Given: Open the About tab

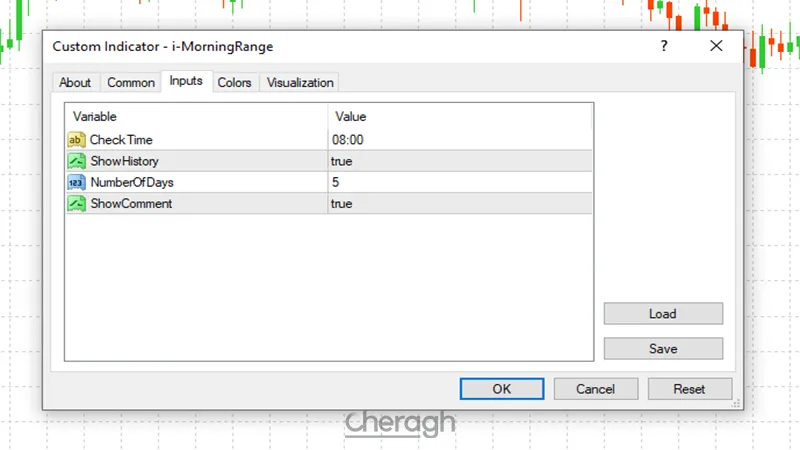Looking at the screenshot, I should [75, 83].
